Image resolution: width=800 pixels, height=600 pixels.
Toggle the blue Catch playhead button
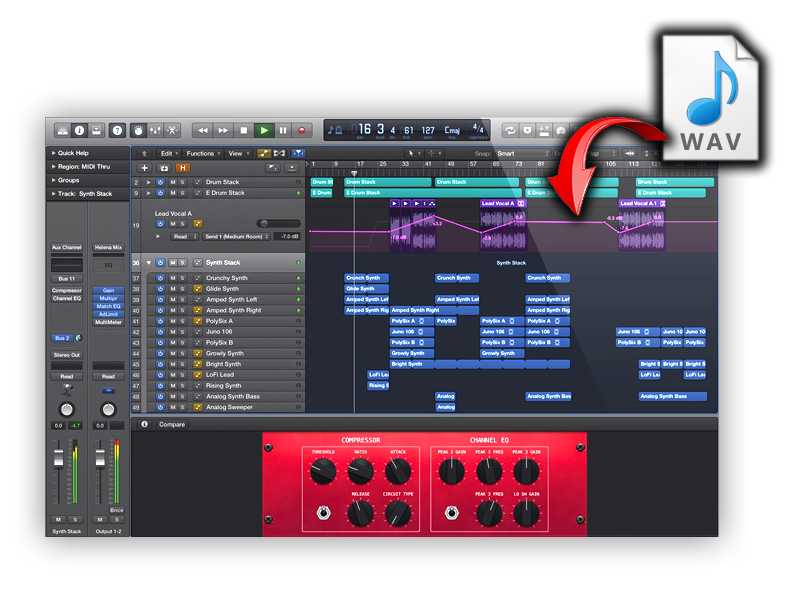[x=298, y=153]
